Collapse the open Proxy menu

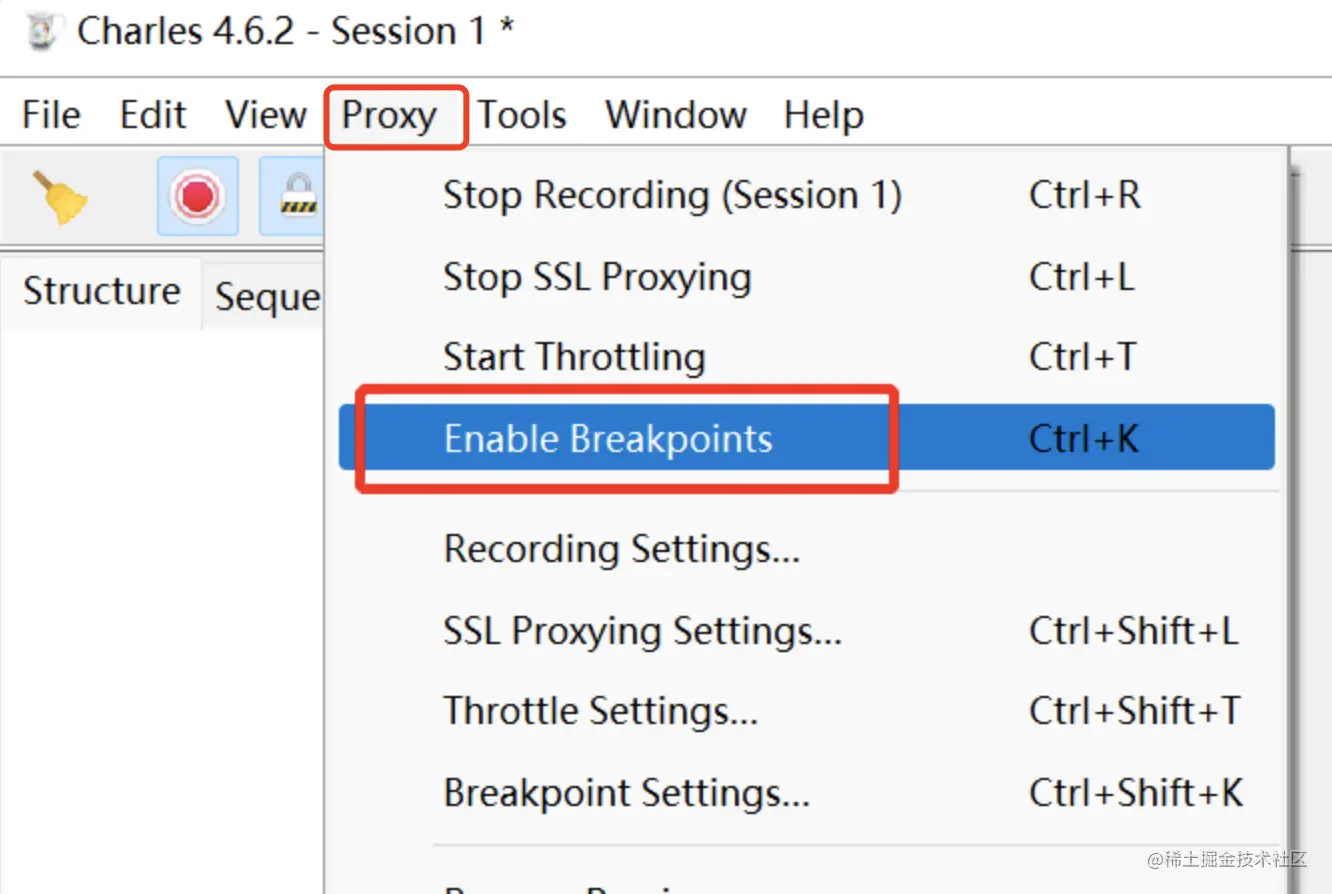point(390,116)
